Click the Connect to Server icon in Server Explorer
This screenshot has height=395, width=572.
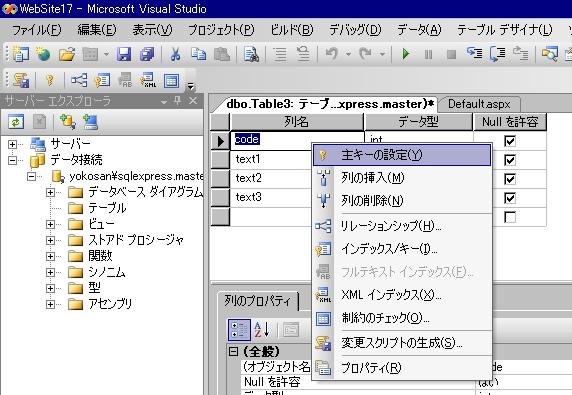(x=90, y=122)
